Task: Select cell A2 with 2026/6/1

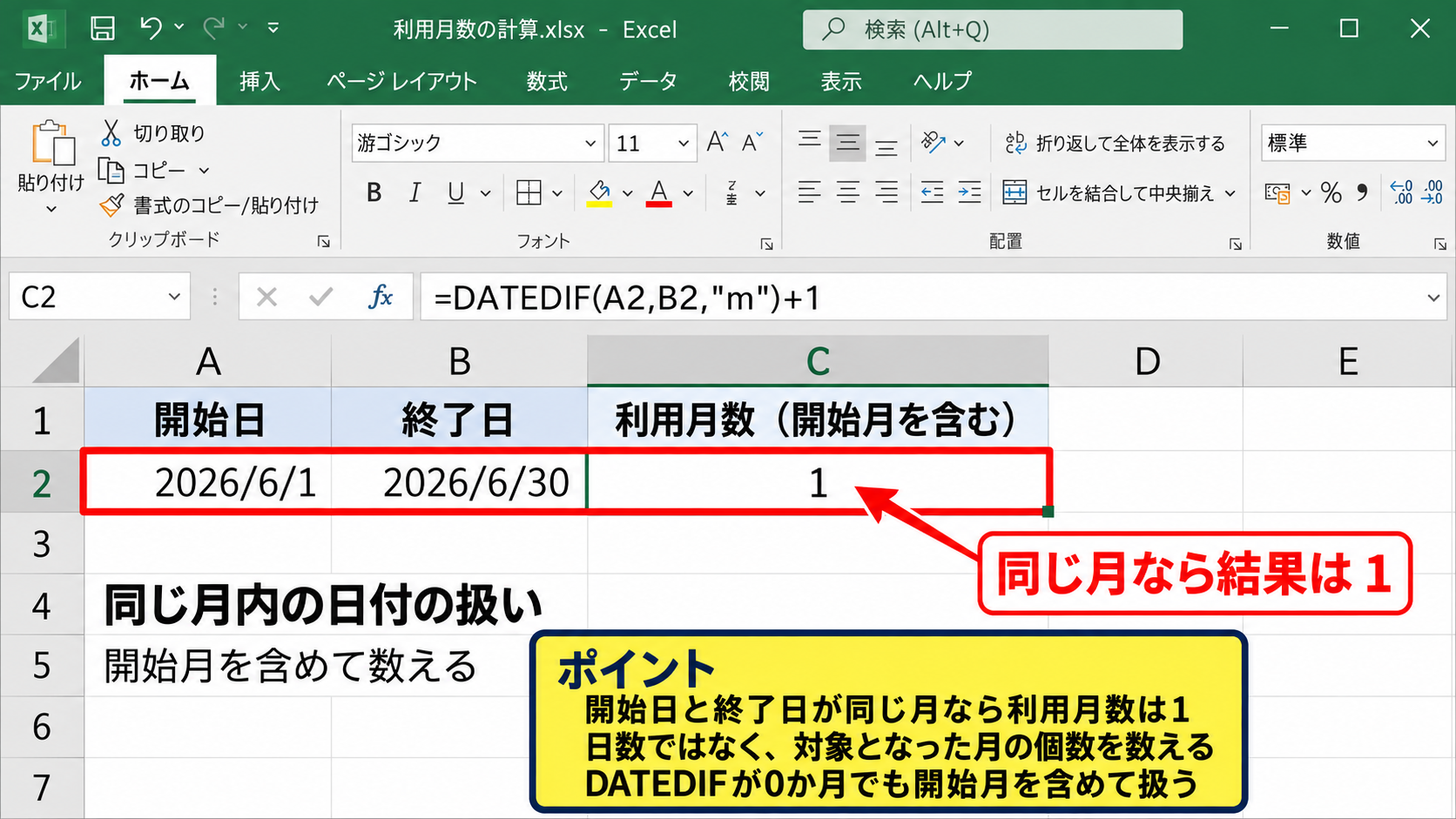Action: [208, 482]
